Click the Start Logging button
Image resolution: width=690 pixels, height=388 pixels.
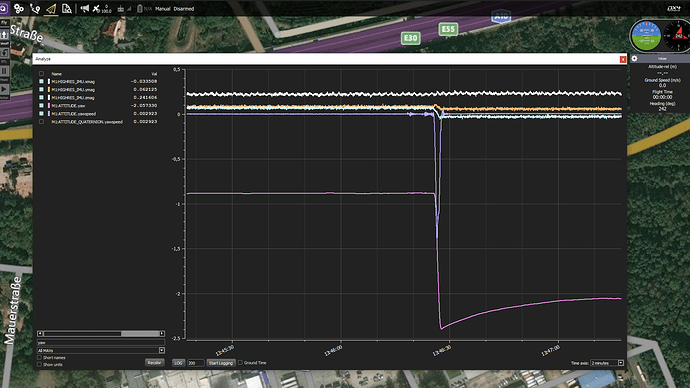pos(220,363)
